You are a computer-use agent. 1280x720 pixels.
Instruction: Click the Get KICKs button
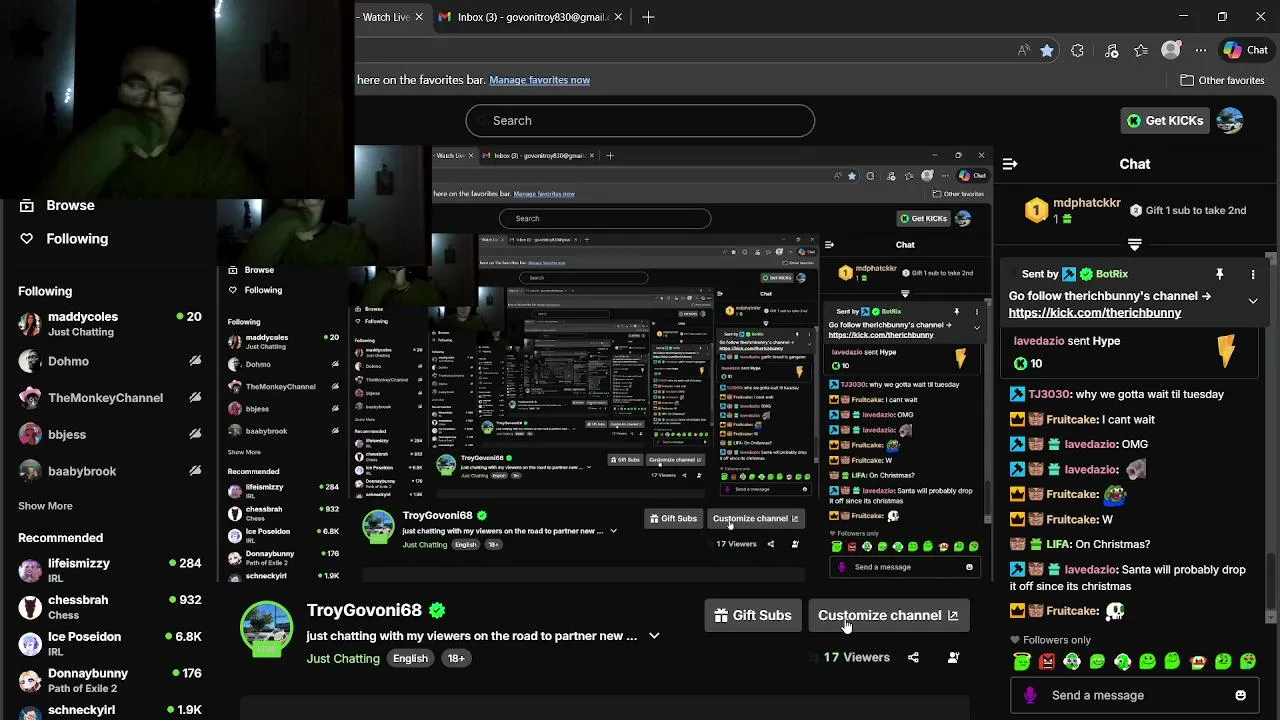[x=1166, y=120]
